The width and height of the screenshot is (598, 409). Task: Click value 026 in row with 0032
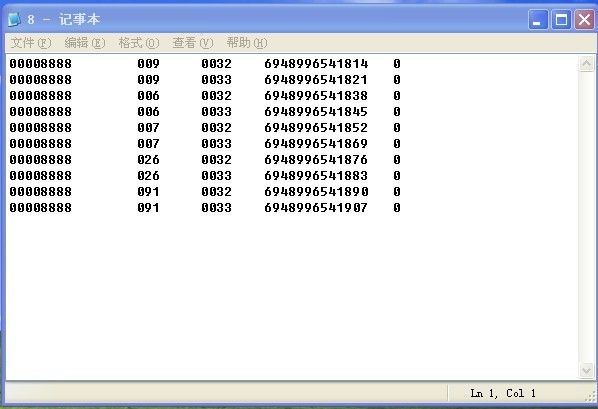(148, 160)
